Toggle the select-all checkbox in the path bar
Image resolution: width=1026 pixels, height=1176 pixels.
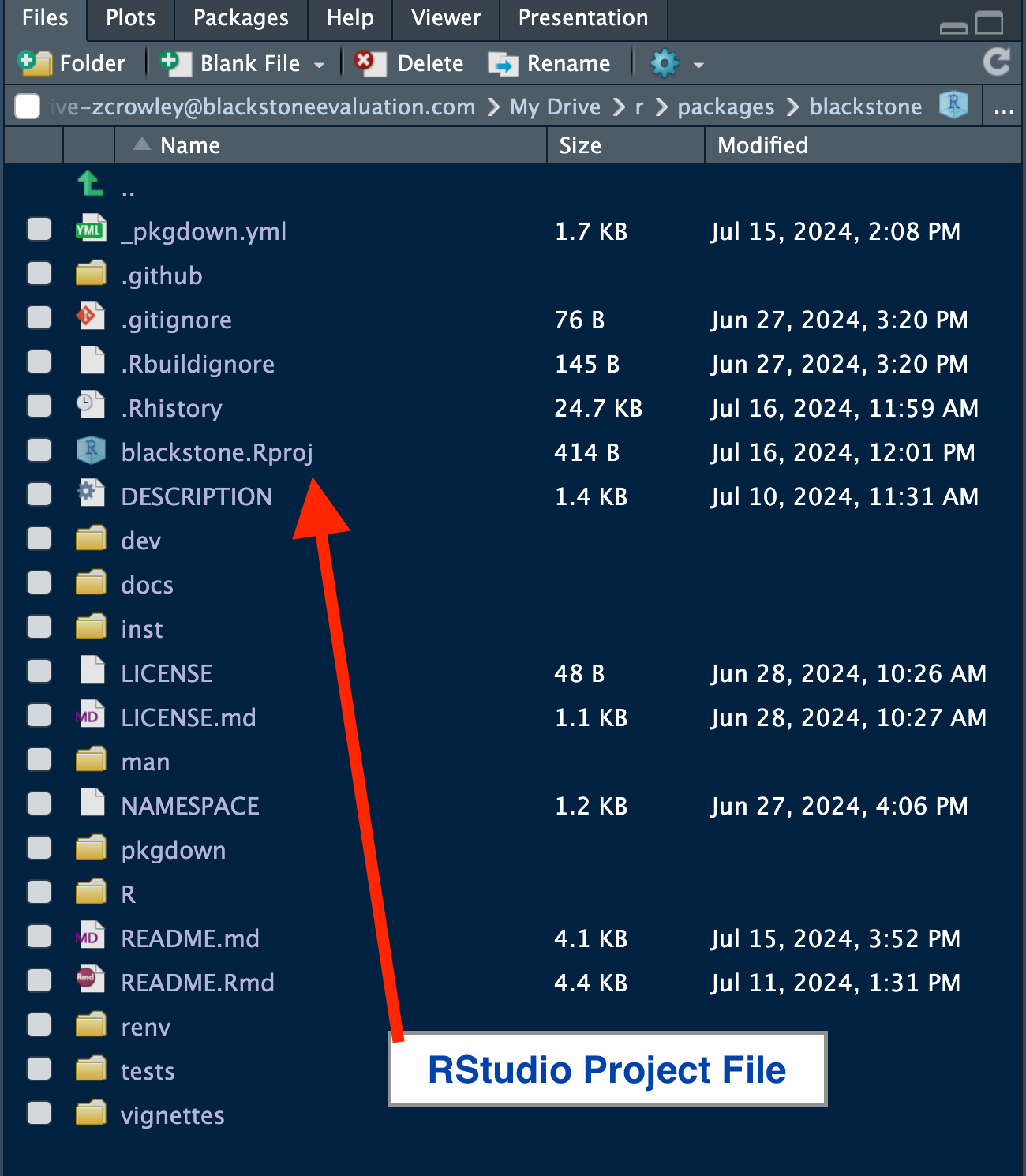(x=26, y=106)
